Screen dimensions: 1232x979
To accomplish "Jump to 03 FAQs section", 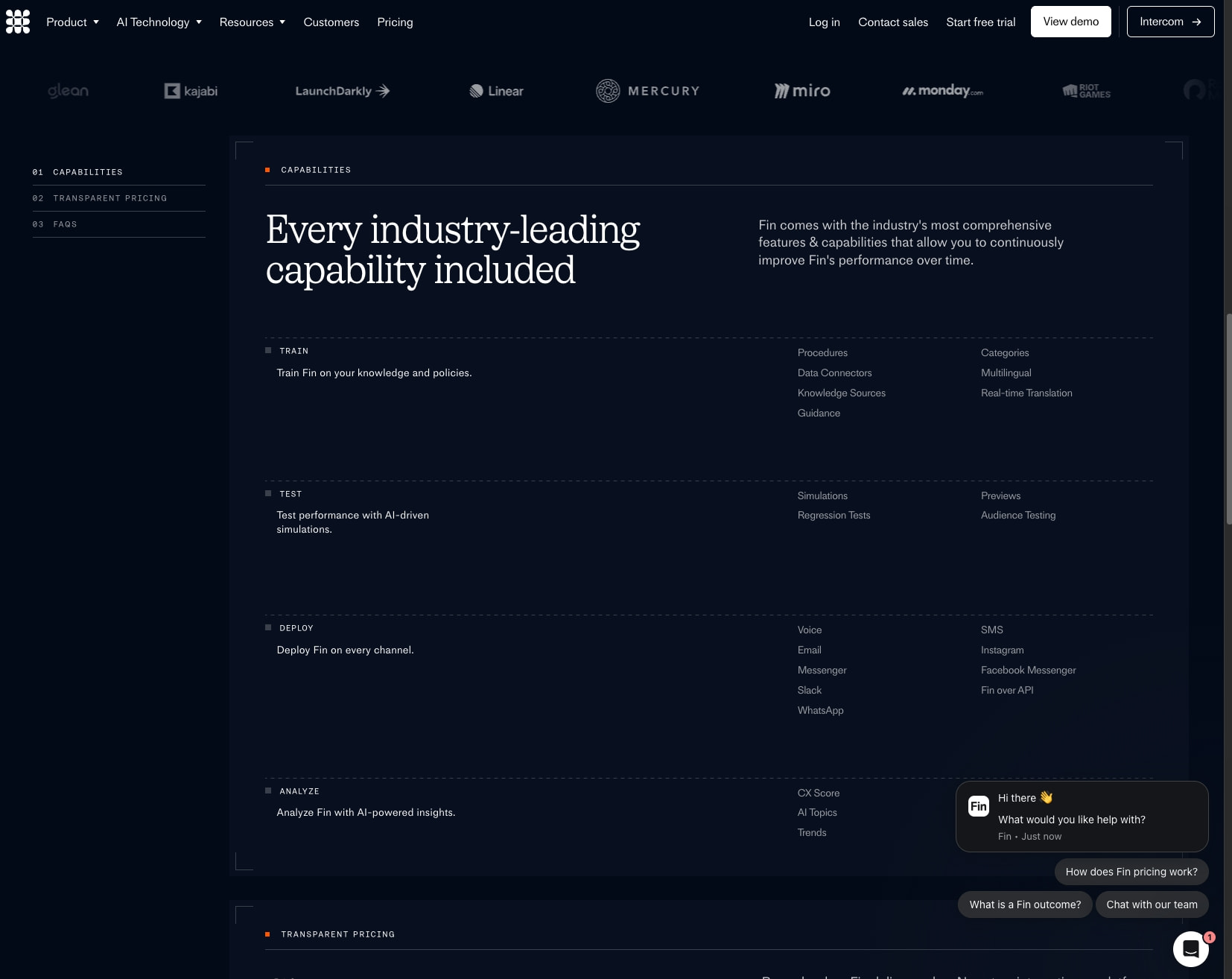I will (54, 224).
